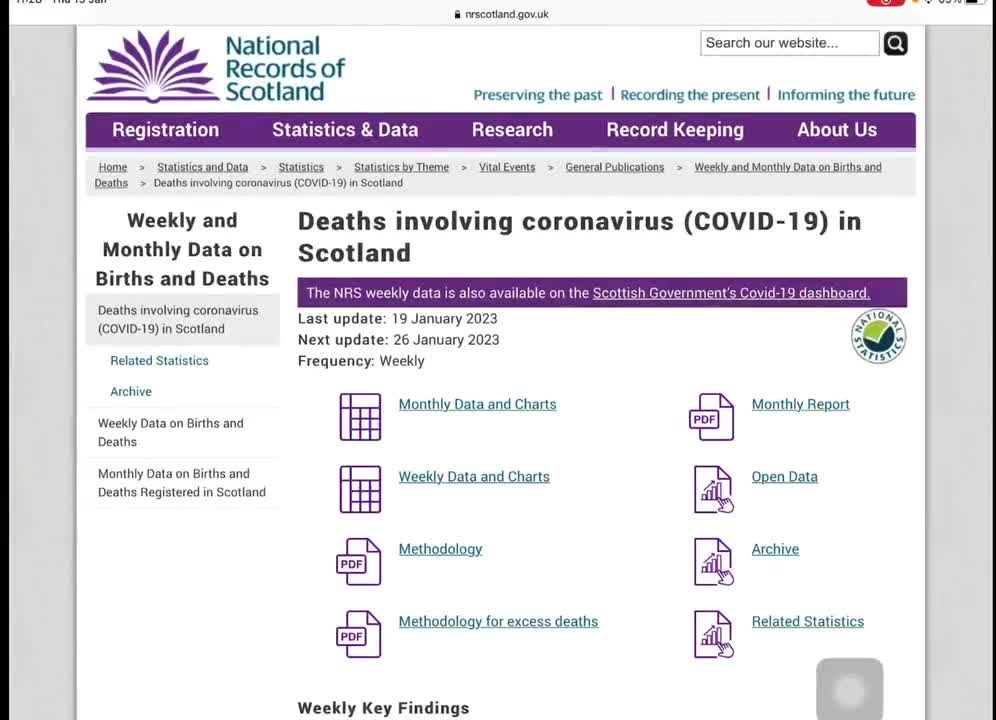Open the Monthly Data and Charts spreadsheet icon

pos(360,416)
